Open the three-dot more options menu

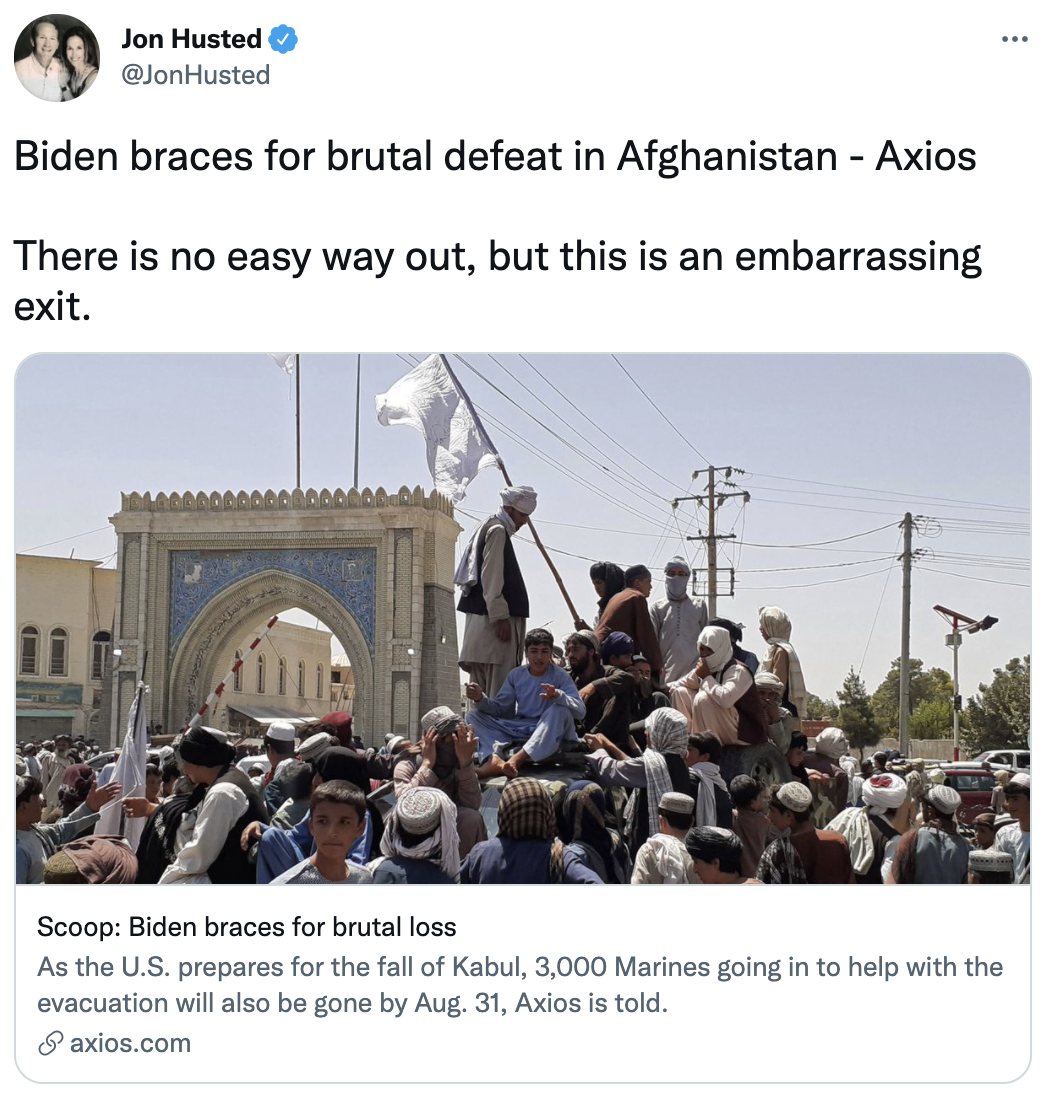tap(1014, 40)
